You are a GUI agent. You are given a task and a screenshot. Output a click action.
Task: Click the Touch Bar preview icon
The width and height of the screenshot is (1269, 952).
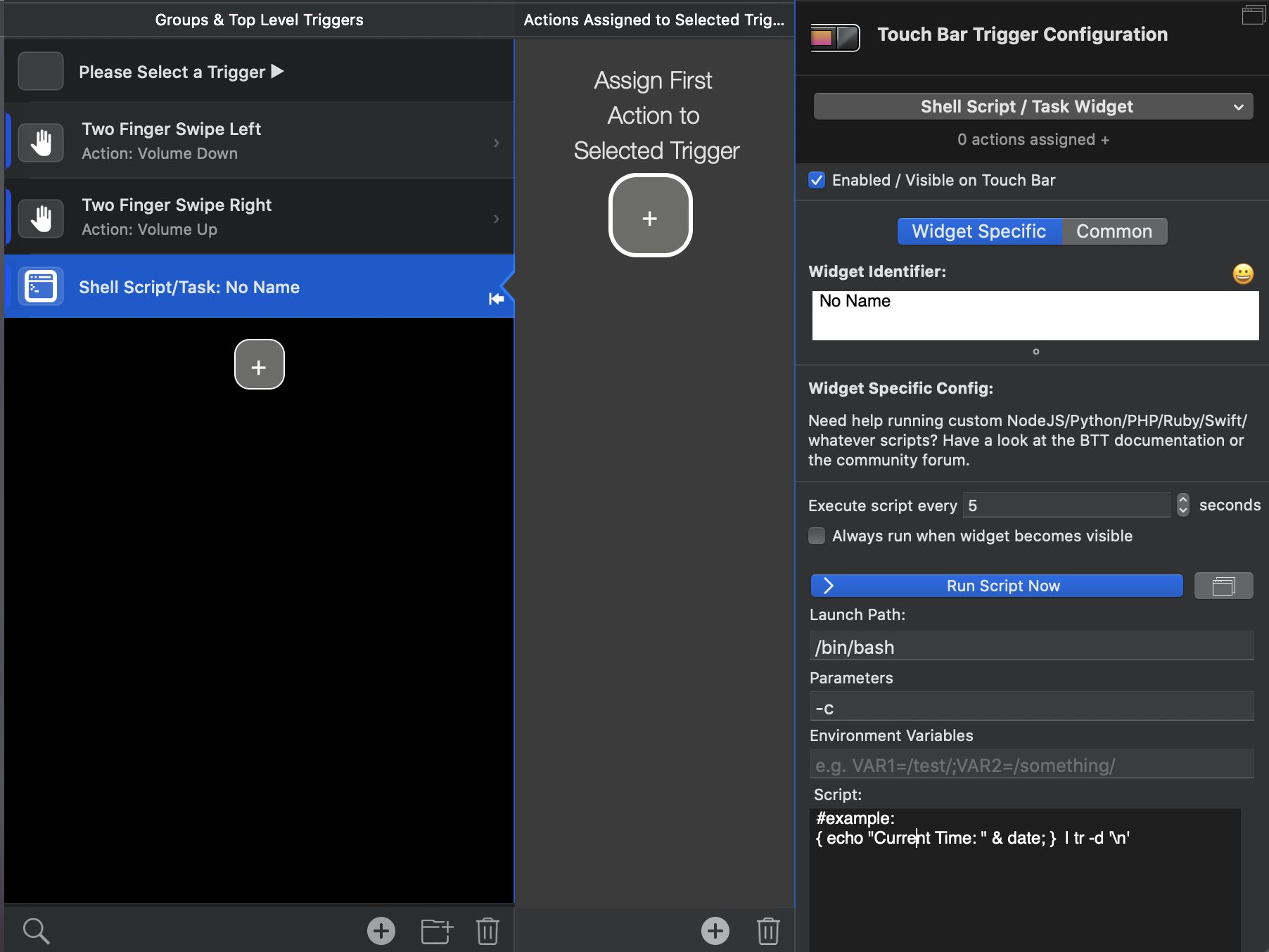(835, 37)
